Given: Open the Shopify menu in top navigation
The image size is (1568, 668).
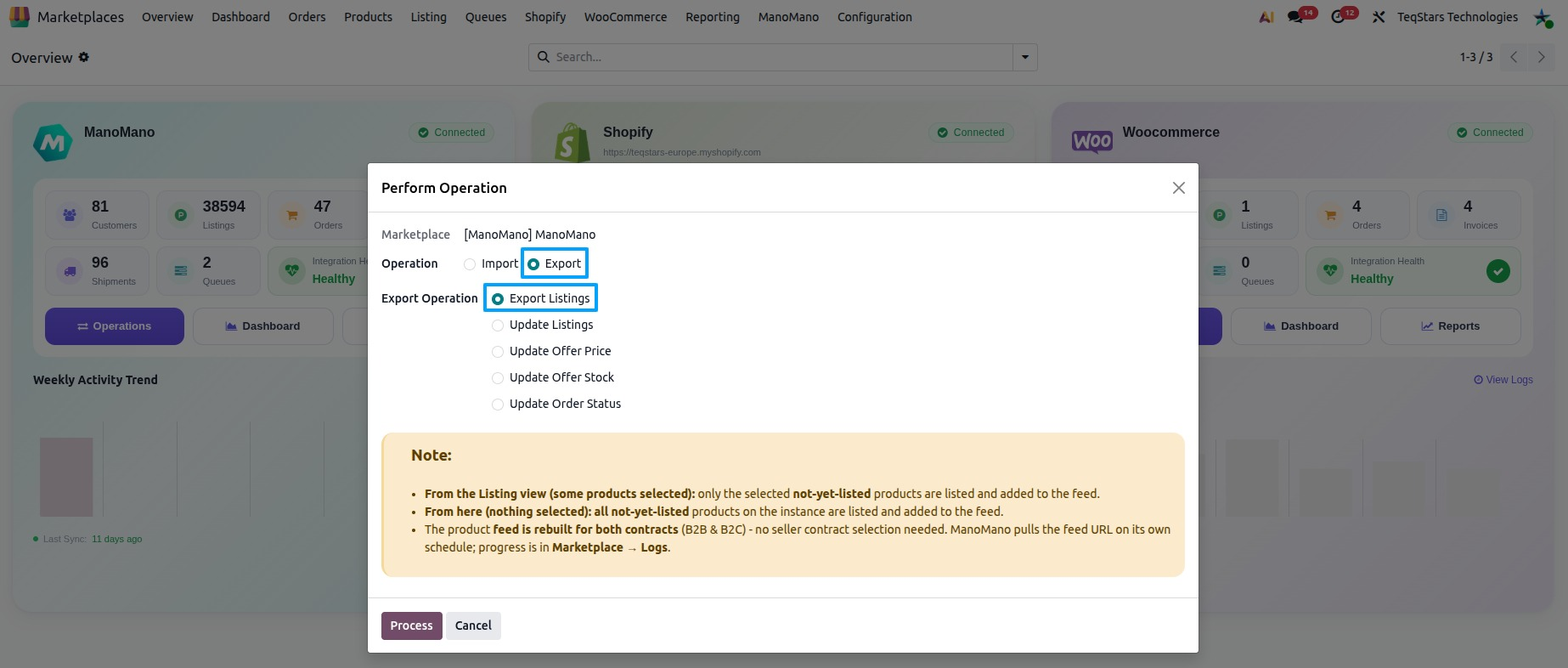Looking at the screenshot, I should 545,17.
